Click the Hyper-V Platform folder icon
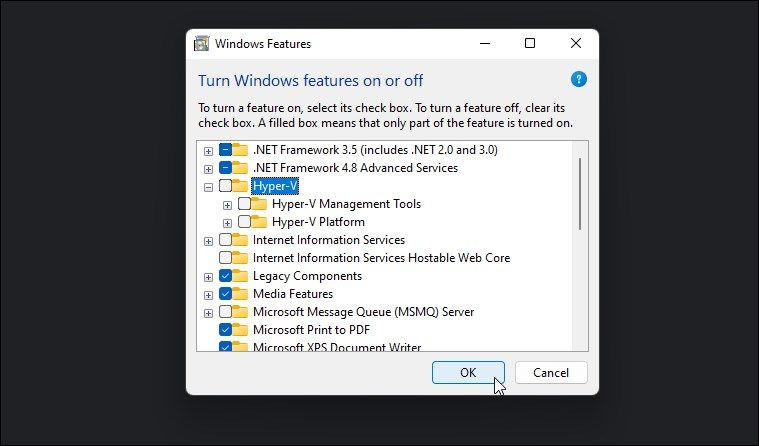 260,222
